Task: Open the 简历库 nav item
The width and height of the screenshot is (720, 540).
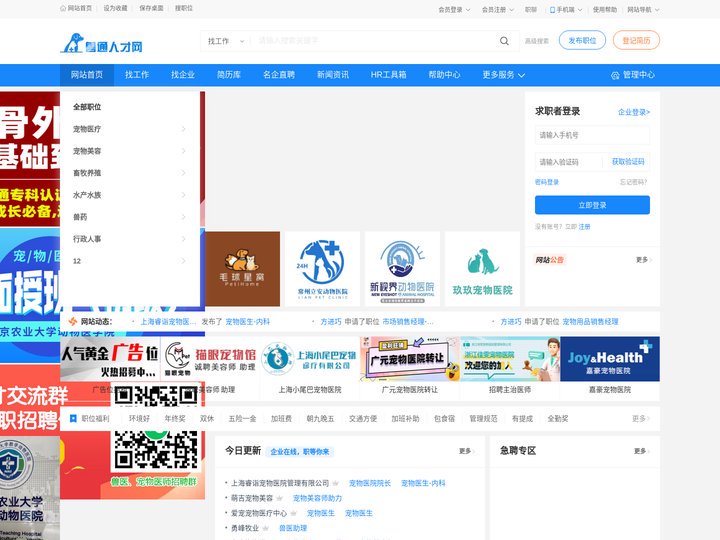Action: pyautogui.click(x=229, y=75)
